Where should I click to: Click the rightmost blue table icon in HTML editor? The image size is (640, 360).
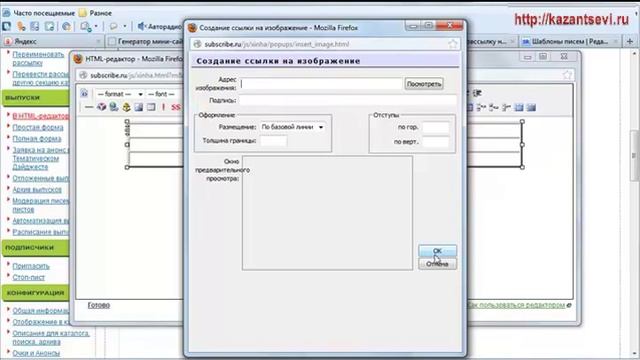(x=531, y=107)
